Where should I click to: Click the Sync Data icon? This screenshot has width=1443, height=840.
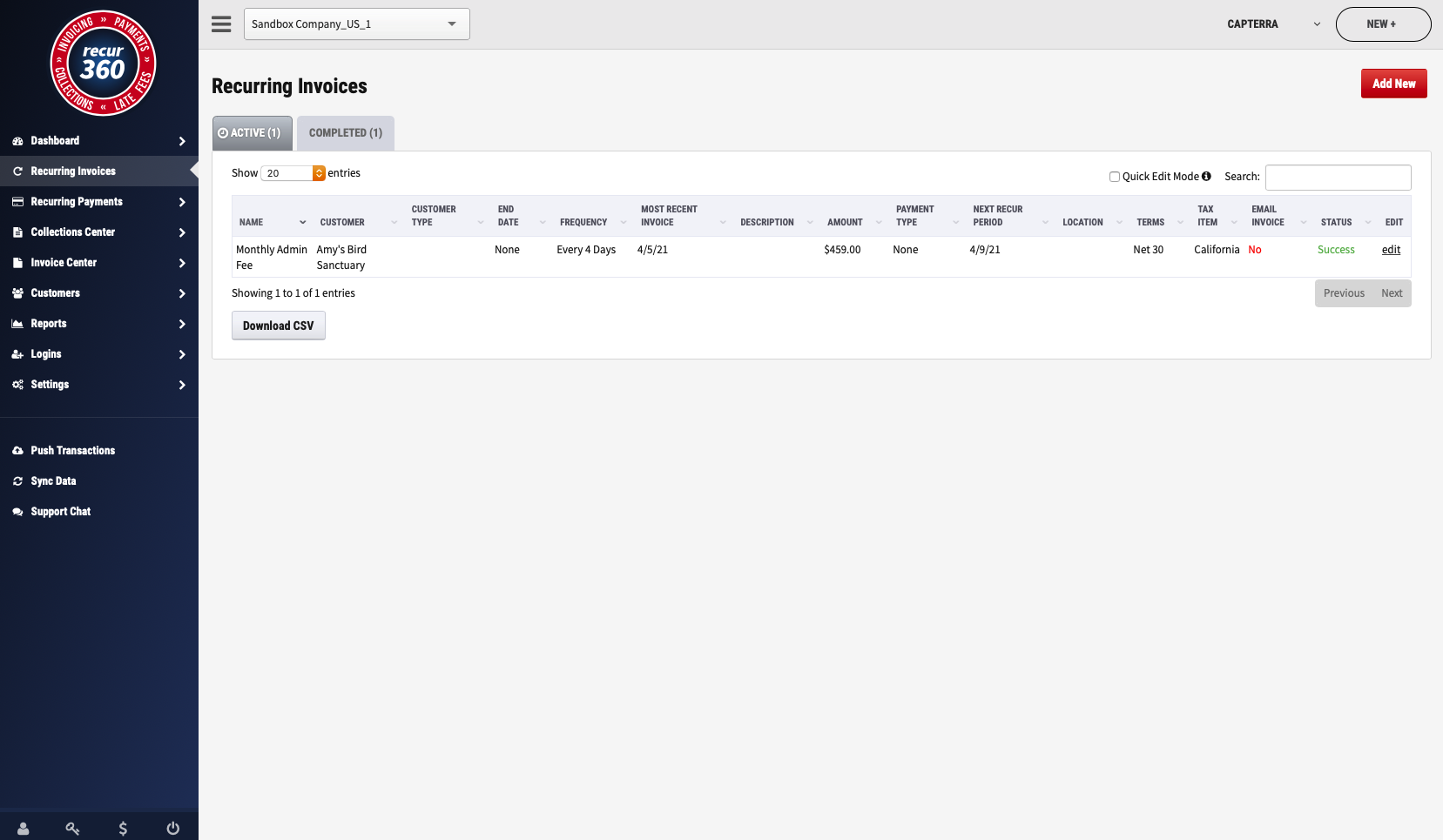click(x=17, y=480)
